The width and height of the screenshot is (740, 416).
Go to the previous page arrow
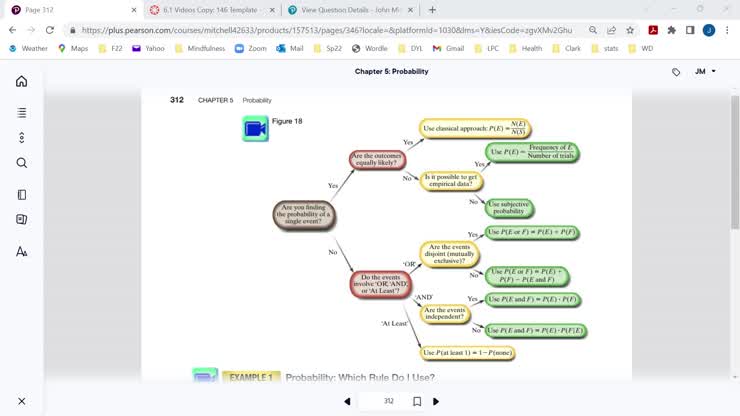pyautogui.click(x=347, y=401)
